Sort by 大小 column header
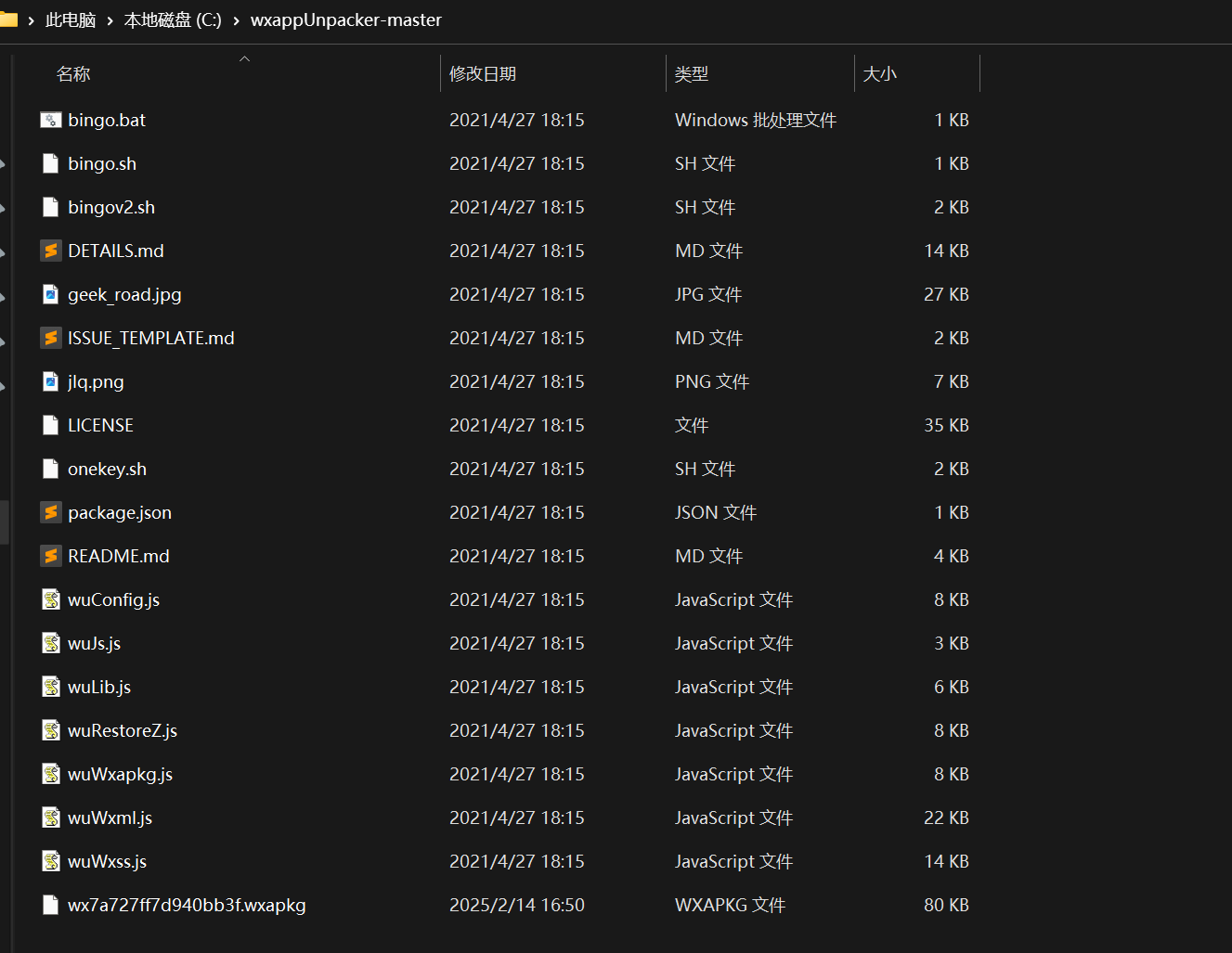Image resolution: width=1232 pixels, height=953 pixels. click(x=880, y=74)
